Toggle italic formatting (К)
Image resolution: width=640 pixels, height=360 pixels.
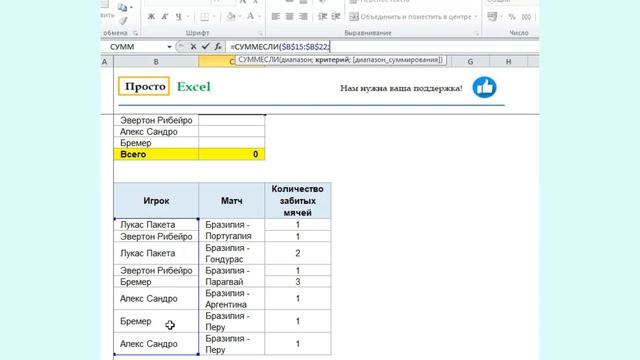[164, 17]
